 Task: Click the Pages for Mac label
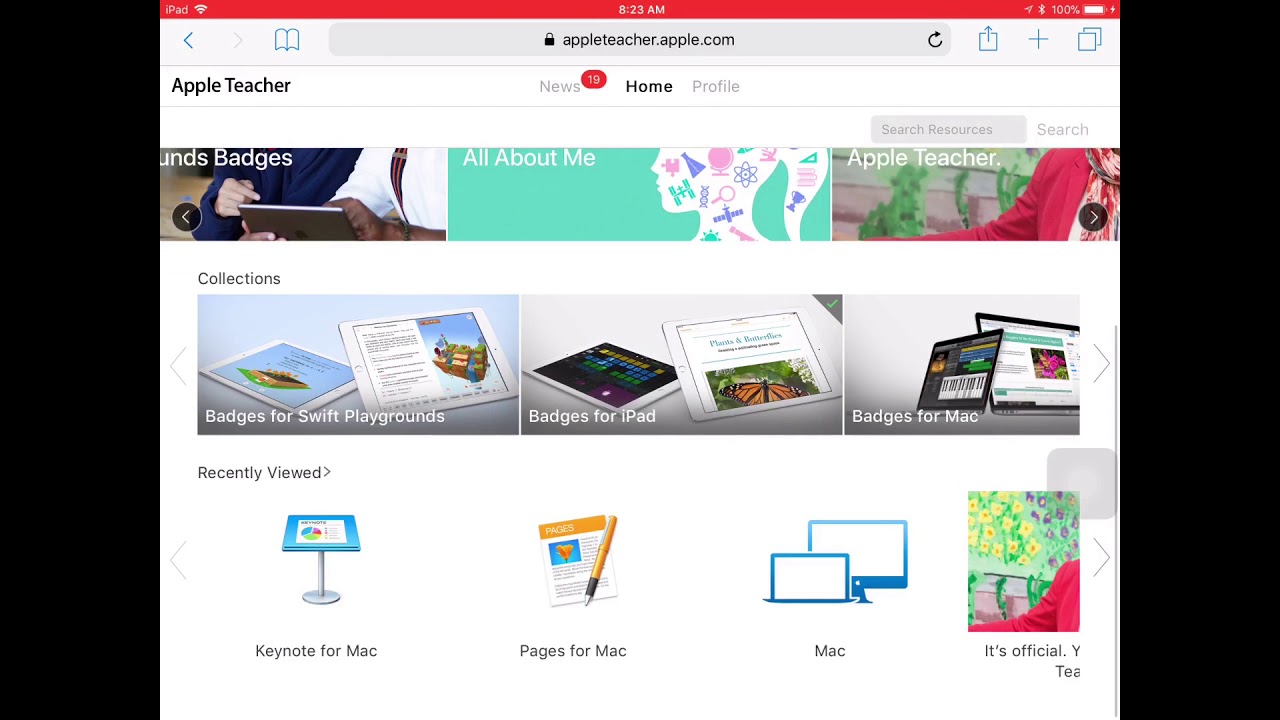coord(573,651)
